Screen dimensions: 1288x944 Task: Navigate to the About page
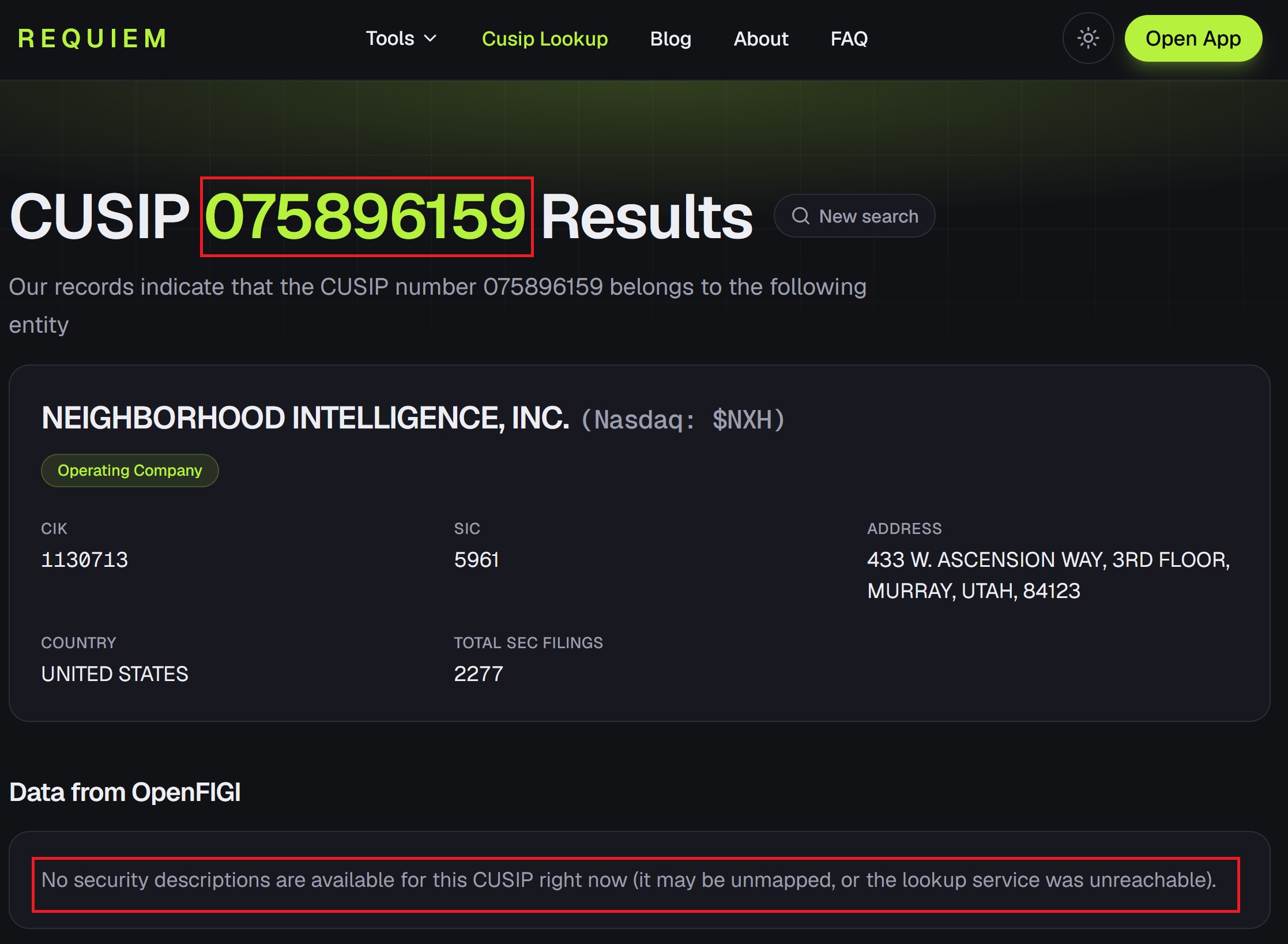761,39
